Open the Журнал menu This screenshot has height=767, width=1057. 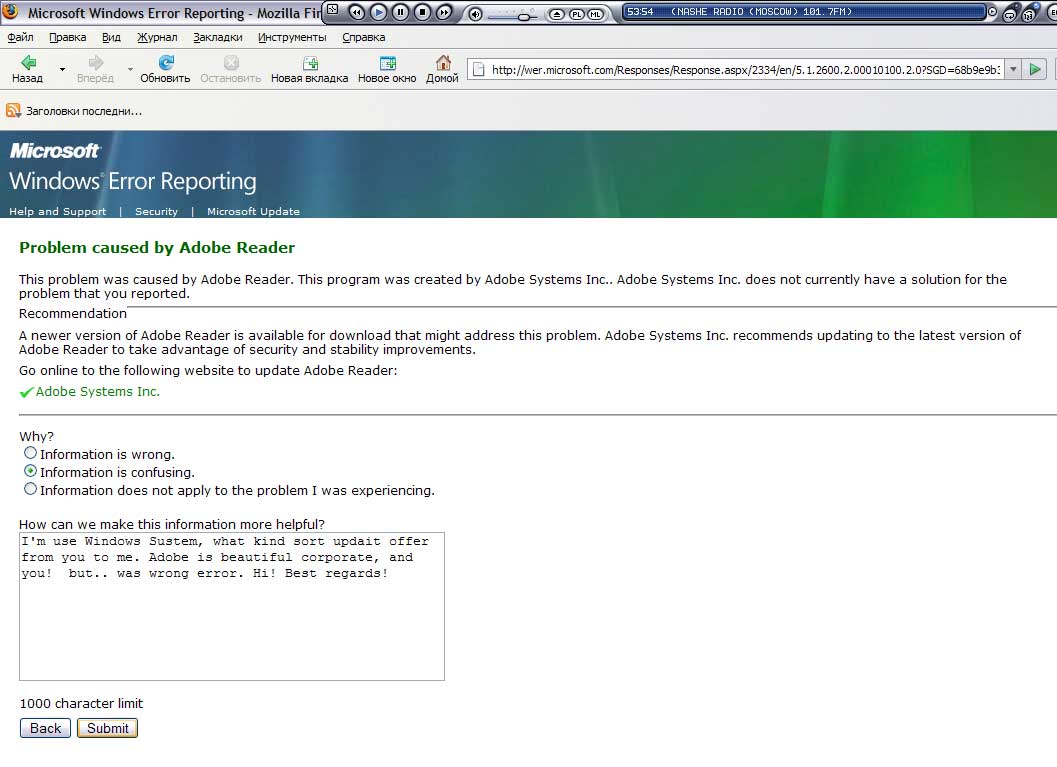pyautogui.click(x=157, y=37)
